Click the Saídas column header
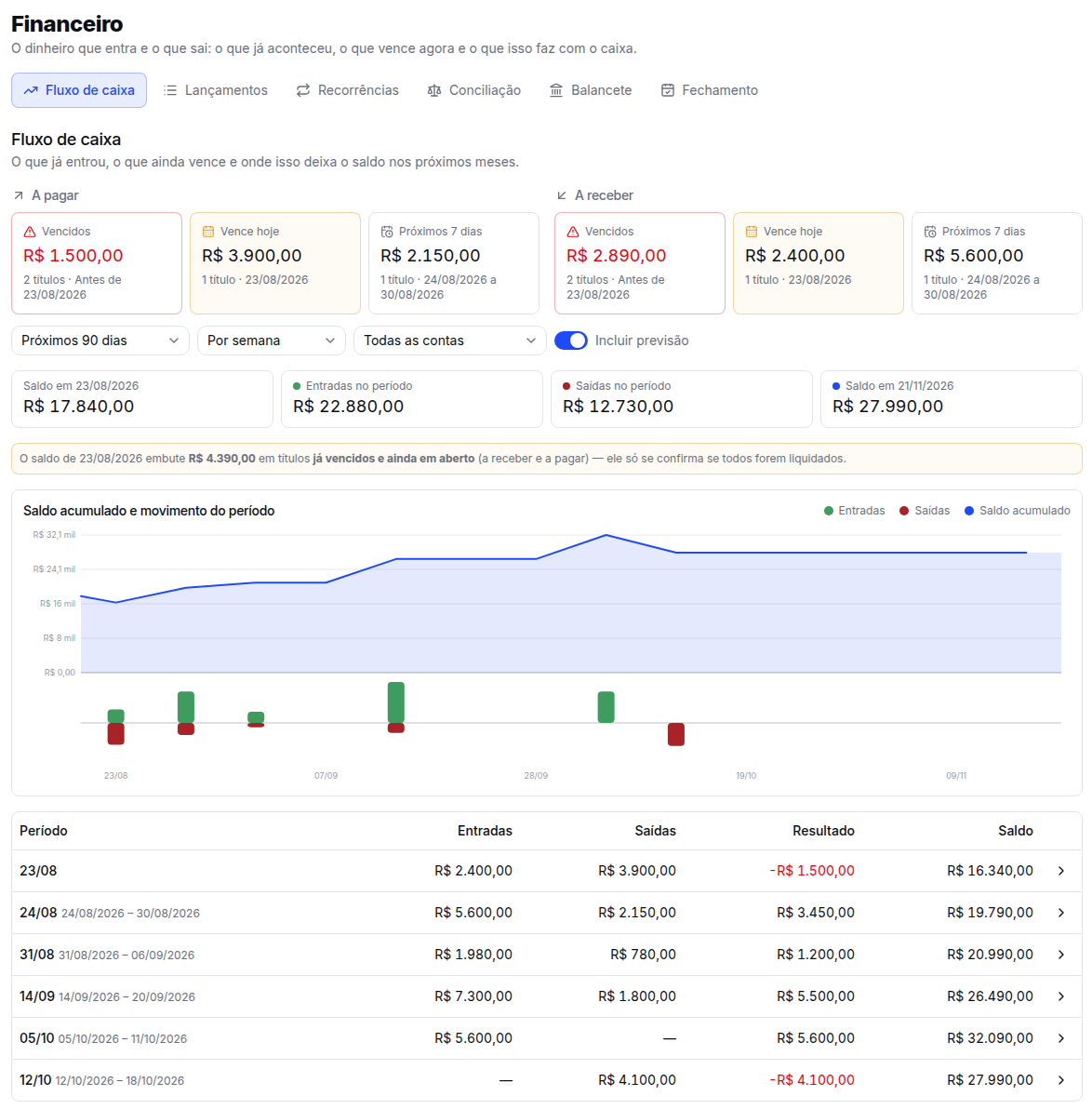 656,831
